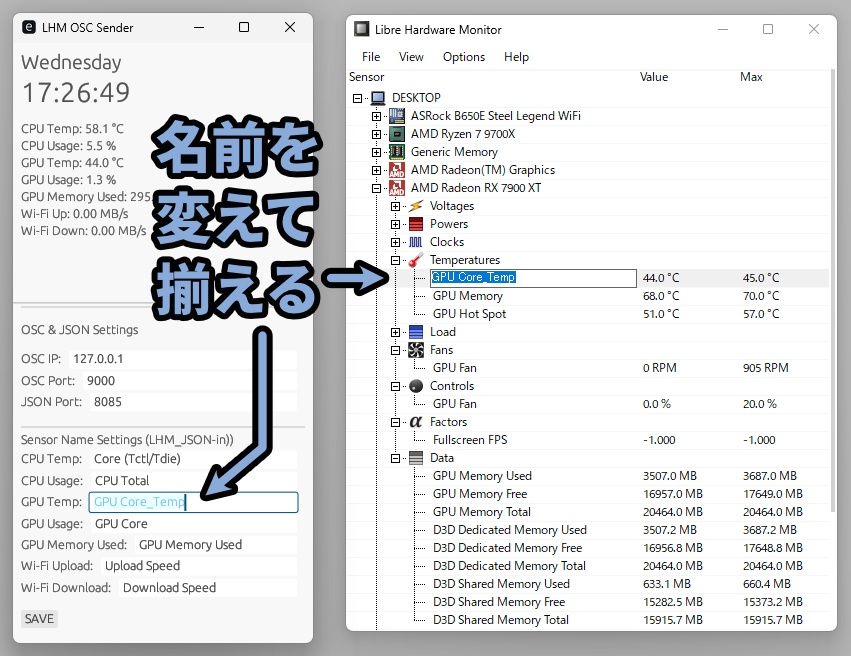
Task: Click the Fans fan icon
Action: pyautogui.click(x=416, y=350)
